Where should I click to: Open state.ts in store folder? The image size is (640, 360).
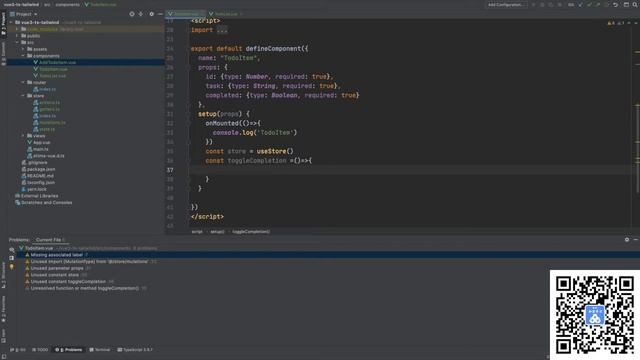coord(44,129)
